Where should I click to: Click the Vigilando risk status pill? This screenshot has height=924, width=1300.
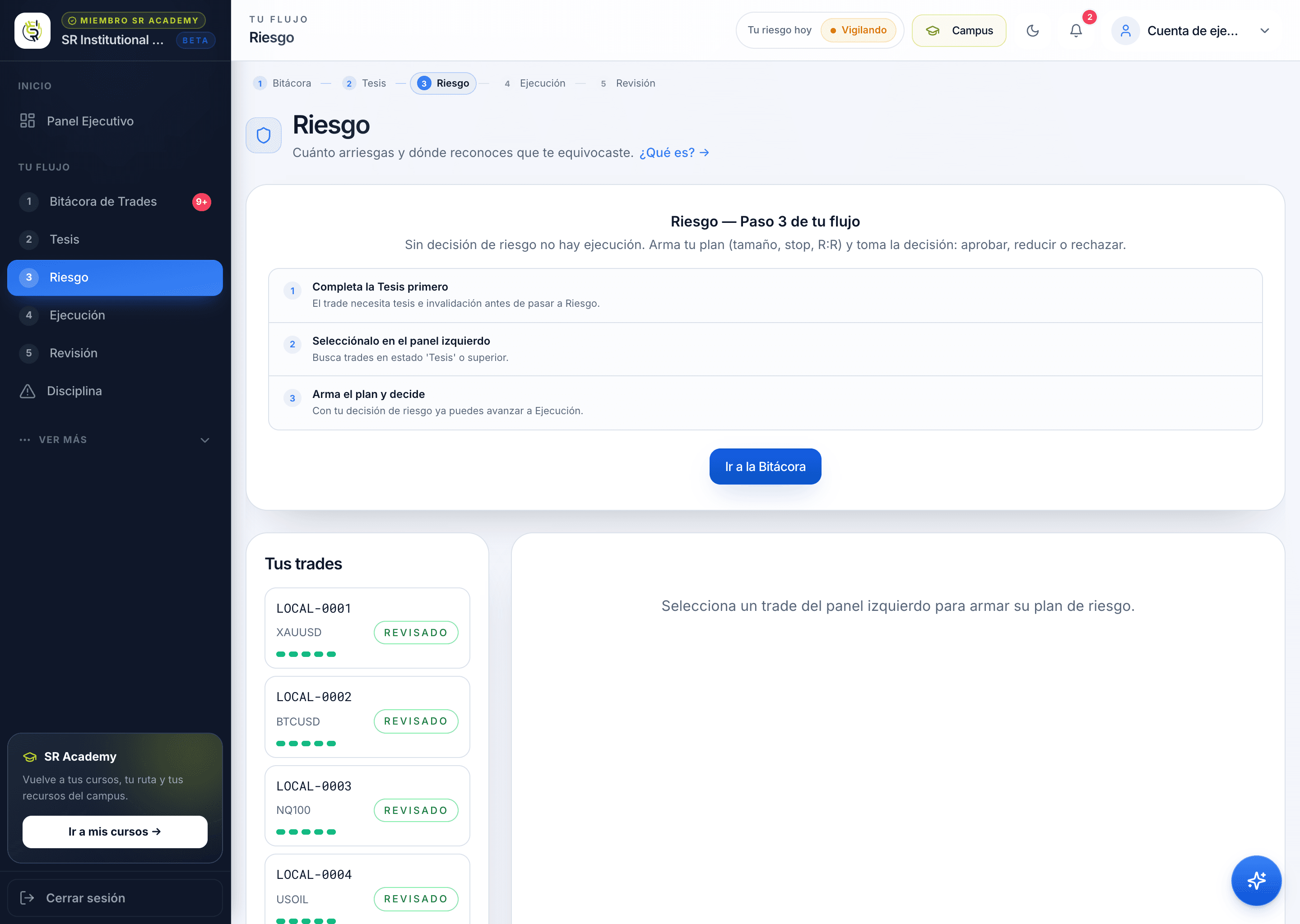pyautogui.click(x=859, y=30)
